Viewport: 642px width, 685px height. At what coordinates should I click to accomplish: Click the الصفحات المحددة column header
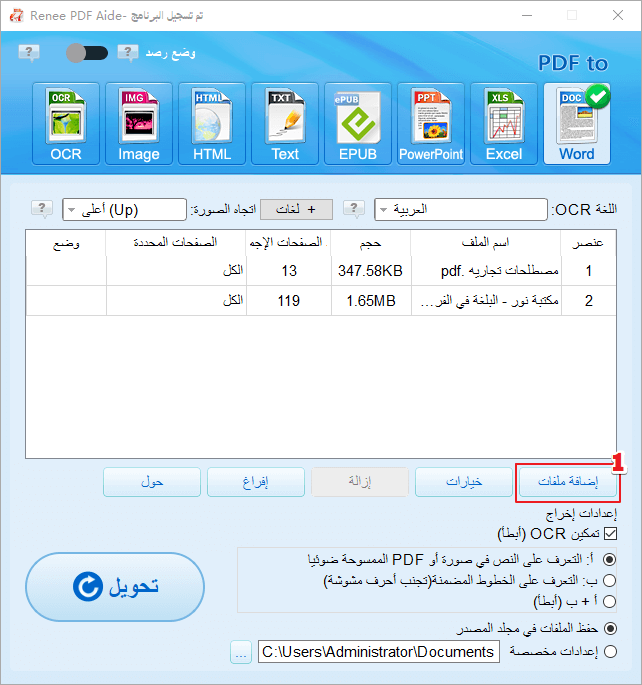(176, 242)
